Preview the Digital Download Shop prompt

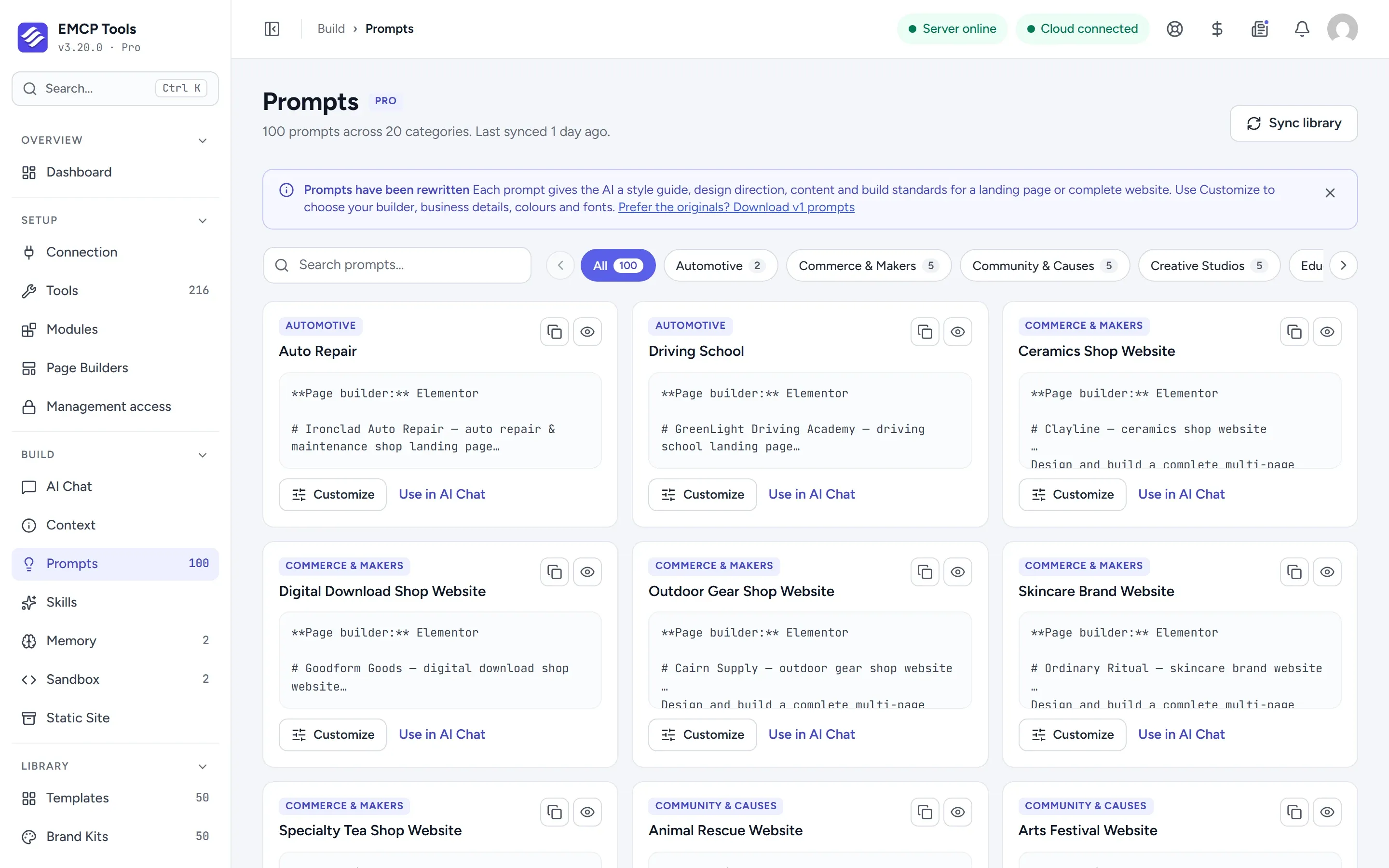[586, 572]
